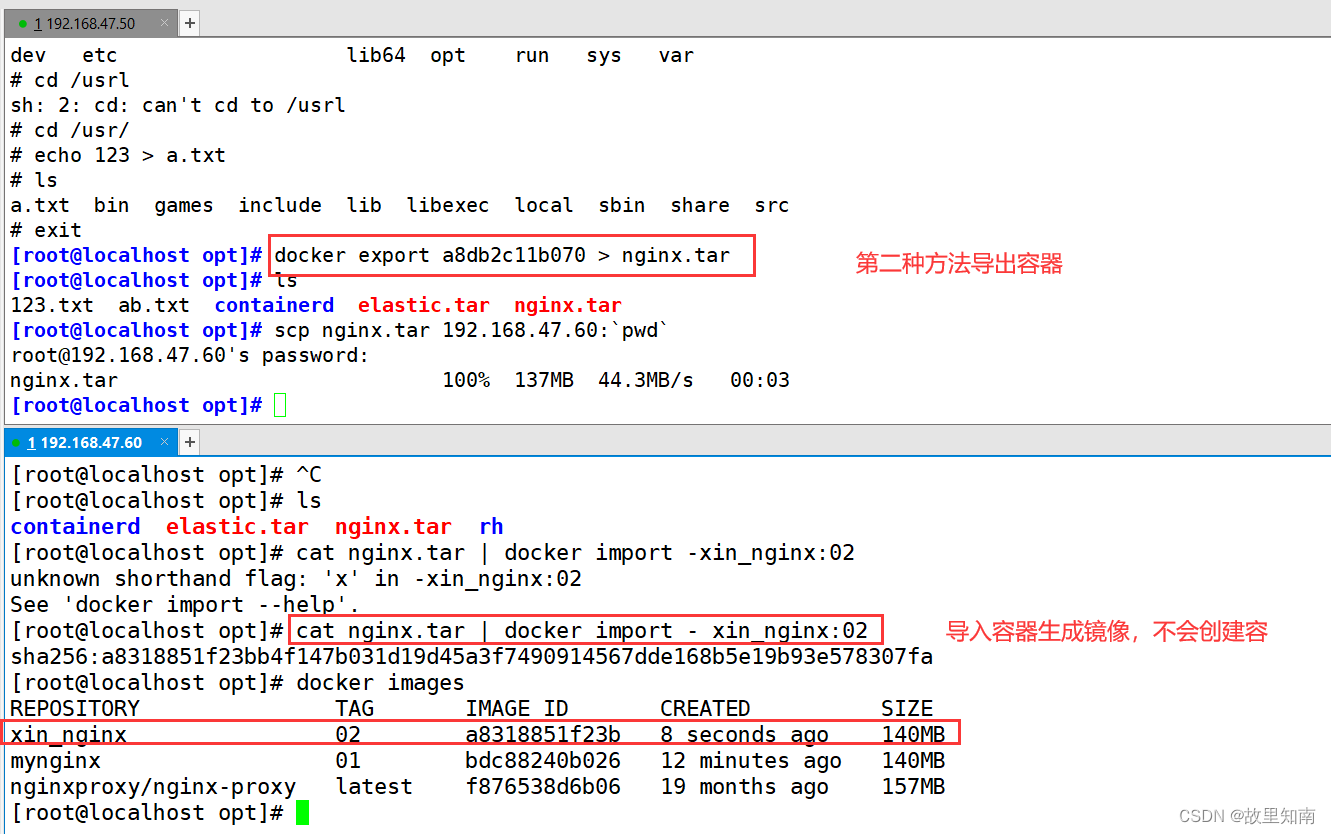Image resolution: width=1331 pixels, height=834 pixels.
Task: Click image ID "a8318851f23b" in the table
Action: [x=543, y=734]
